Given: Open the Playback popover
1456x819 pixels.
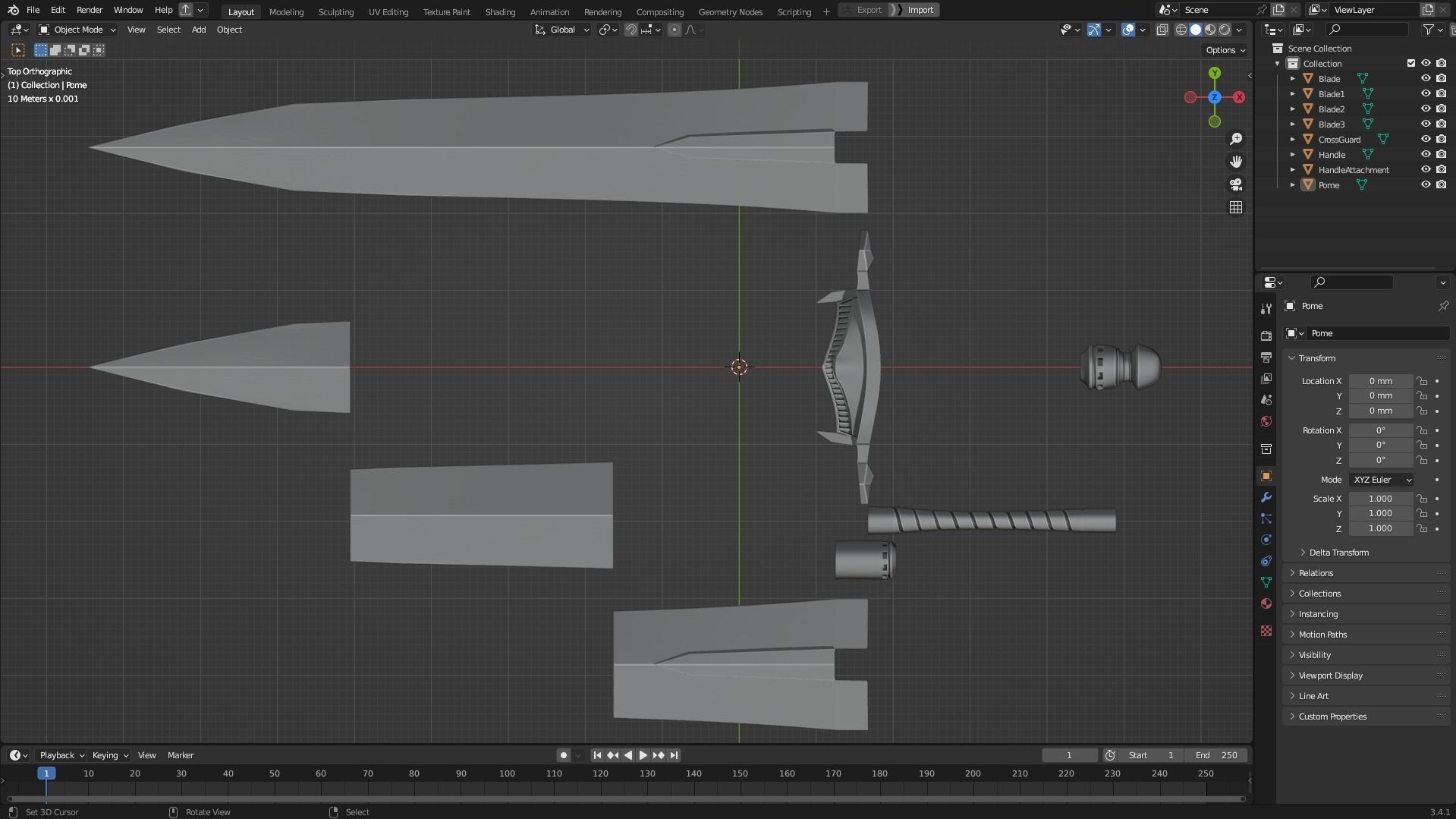Looking at the screenshot, I should click(61, 755).
